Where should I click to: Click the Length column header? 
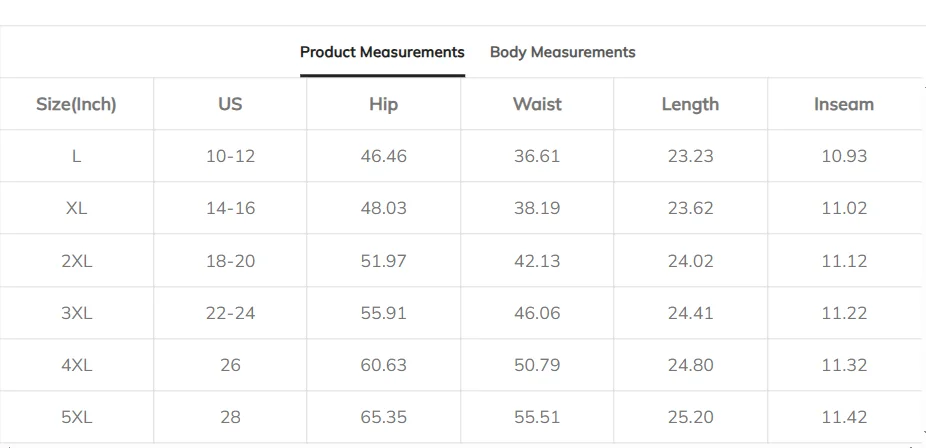pyautogui.click(x=690, y=104)
